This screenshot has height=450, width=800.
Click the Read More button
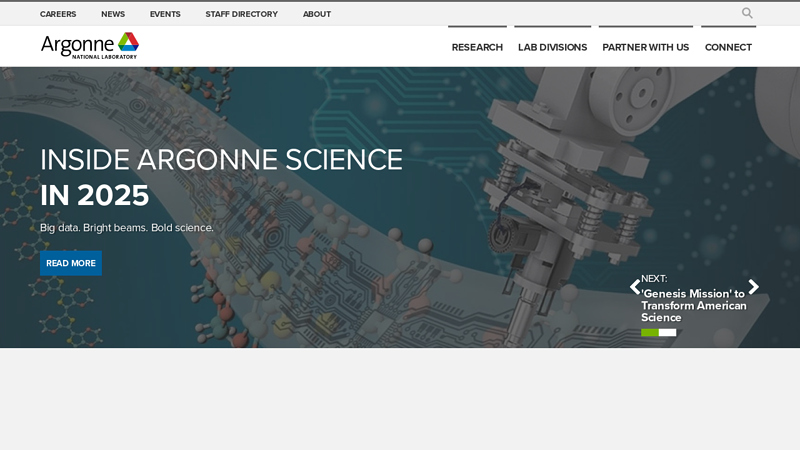coord(71,263)
